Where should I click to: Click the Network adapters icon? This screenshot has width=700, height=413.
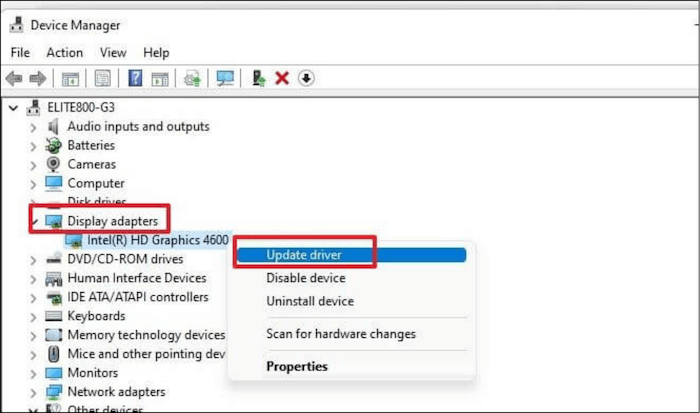[x=54, y=392]
